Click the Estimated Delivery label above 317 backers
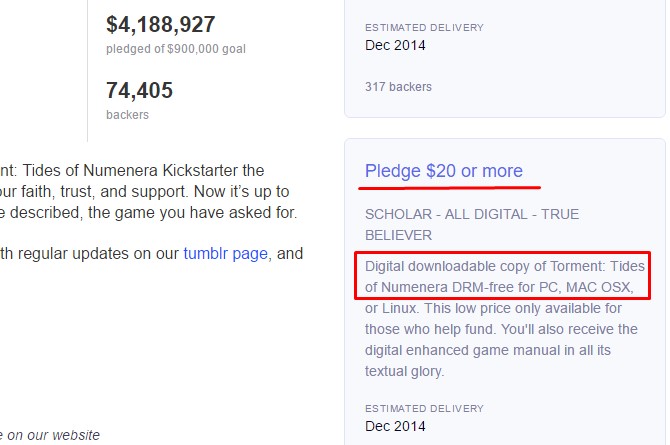Screen dimensions: 670x445 (424, 28)
